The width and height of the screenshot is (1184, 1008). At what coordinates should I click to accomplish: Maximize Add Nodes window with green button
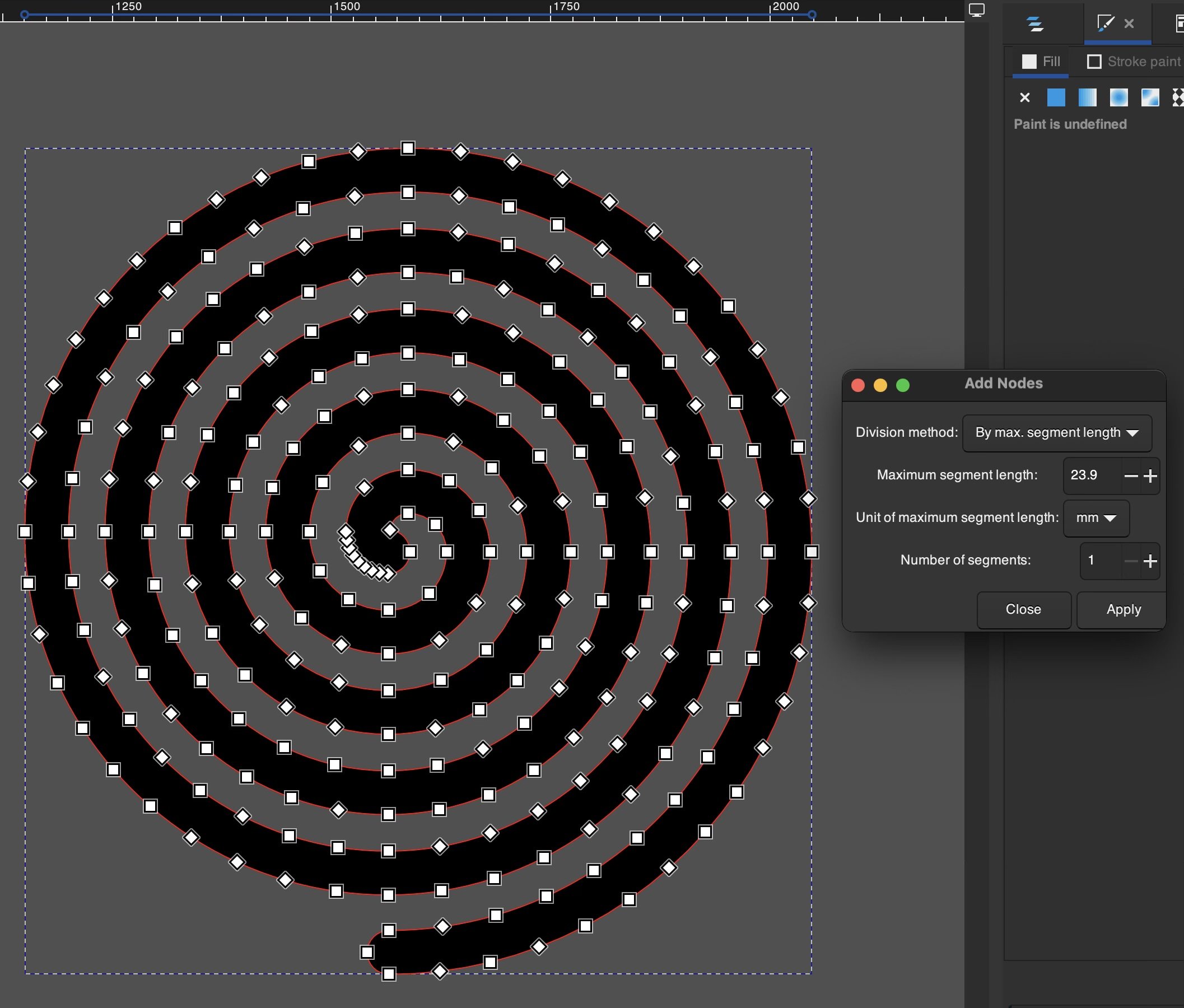tap(903, 385)
